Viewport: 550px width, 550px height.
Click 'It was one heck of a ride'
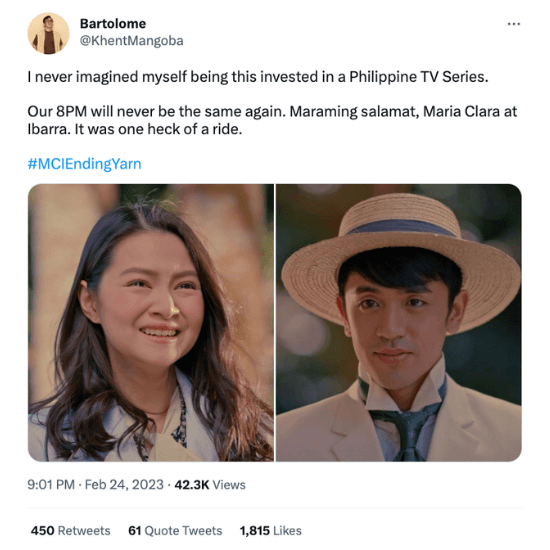(x=159, y=129)
